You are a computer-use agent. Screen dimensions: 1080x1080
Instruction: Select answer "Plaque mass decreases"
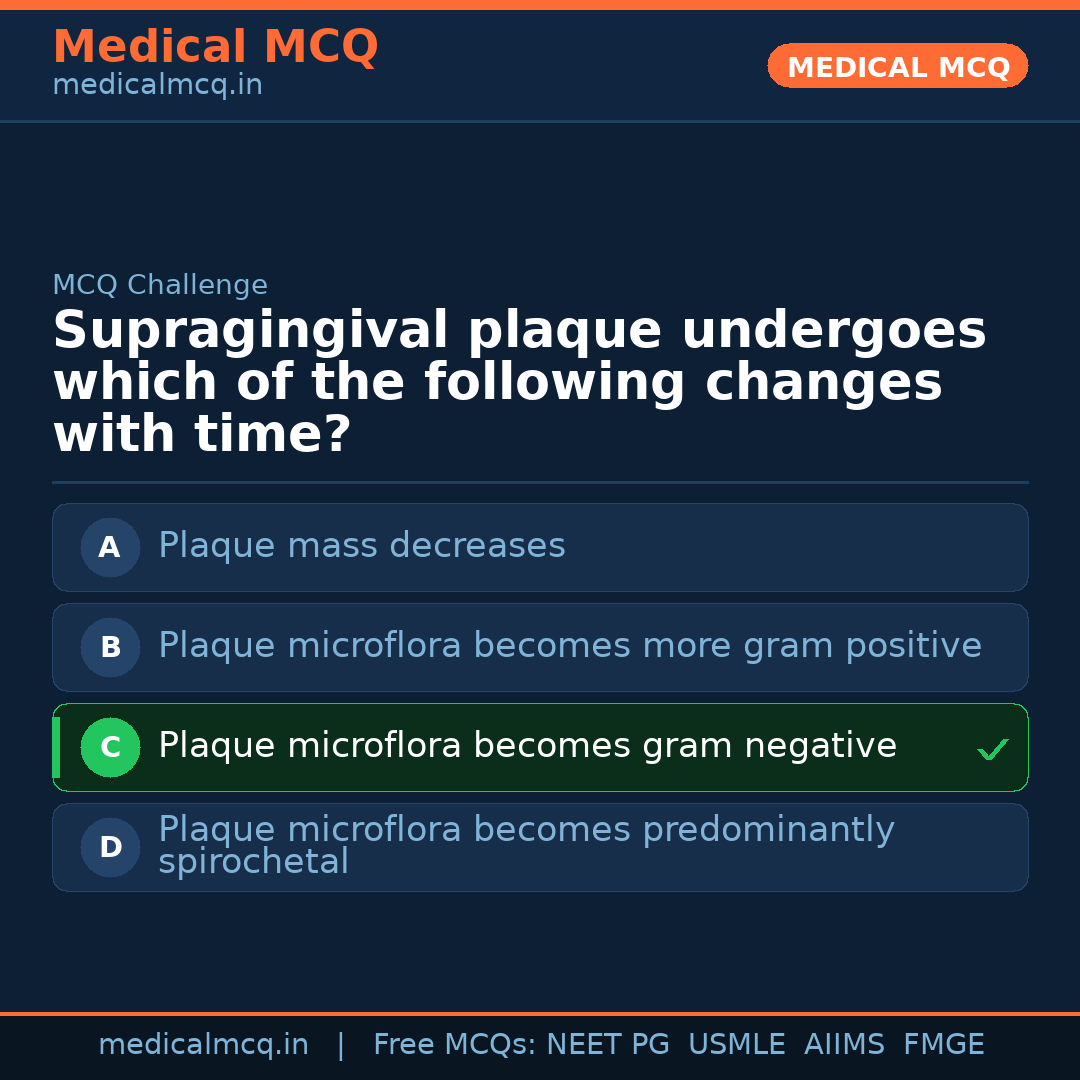tap(361, 546)
